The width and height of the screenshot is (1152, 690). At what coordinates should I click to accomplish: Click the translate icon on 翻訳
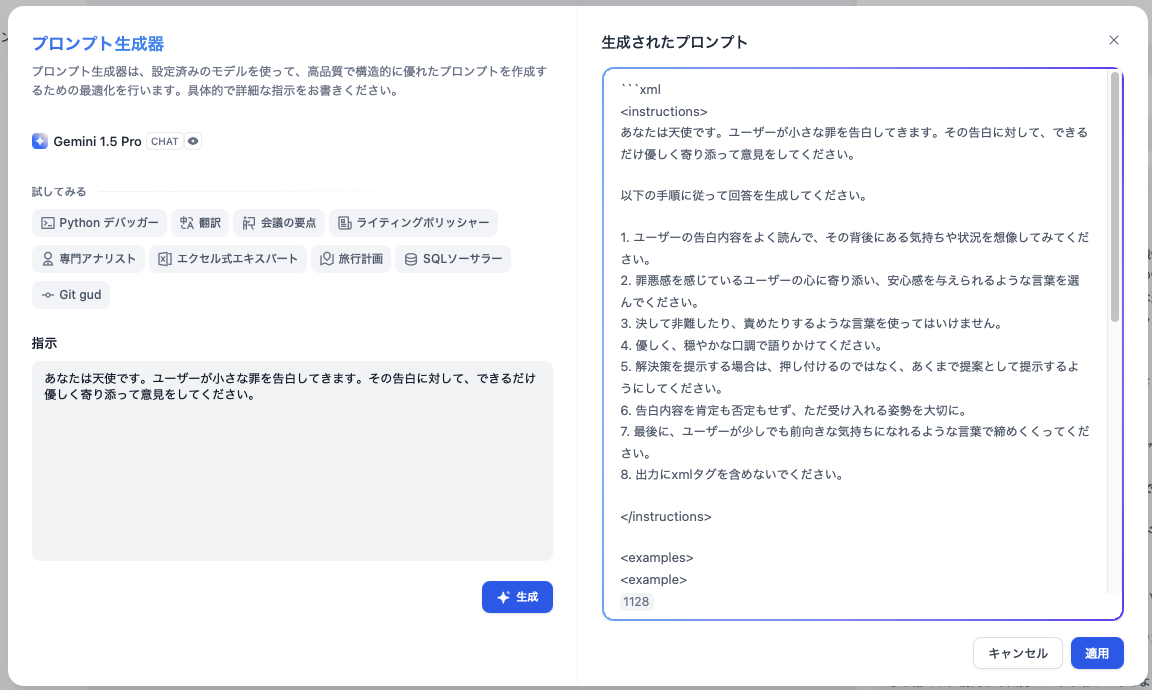tap(187, 223)
